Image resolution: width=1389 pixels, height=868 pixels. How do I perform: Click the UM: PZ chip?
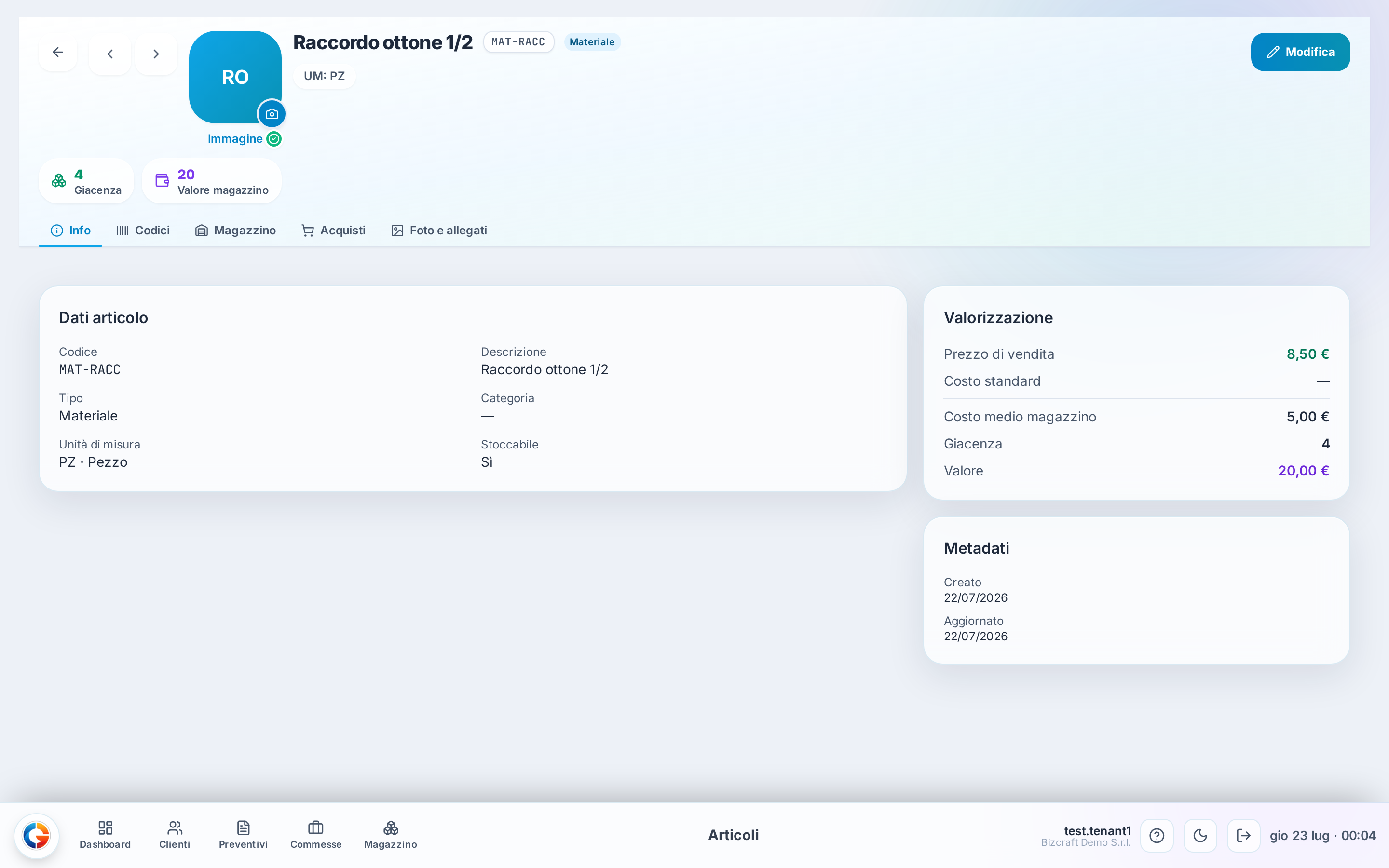324,76
